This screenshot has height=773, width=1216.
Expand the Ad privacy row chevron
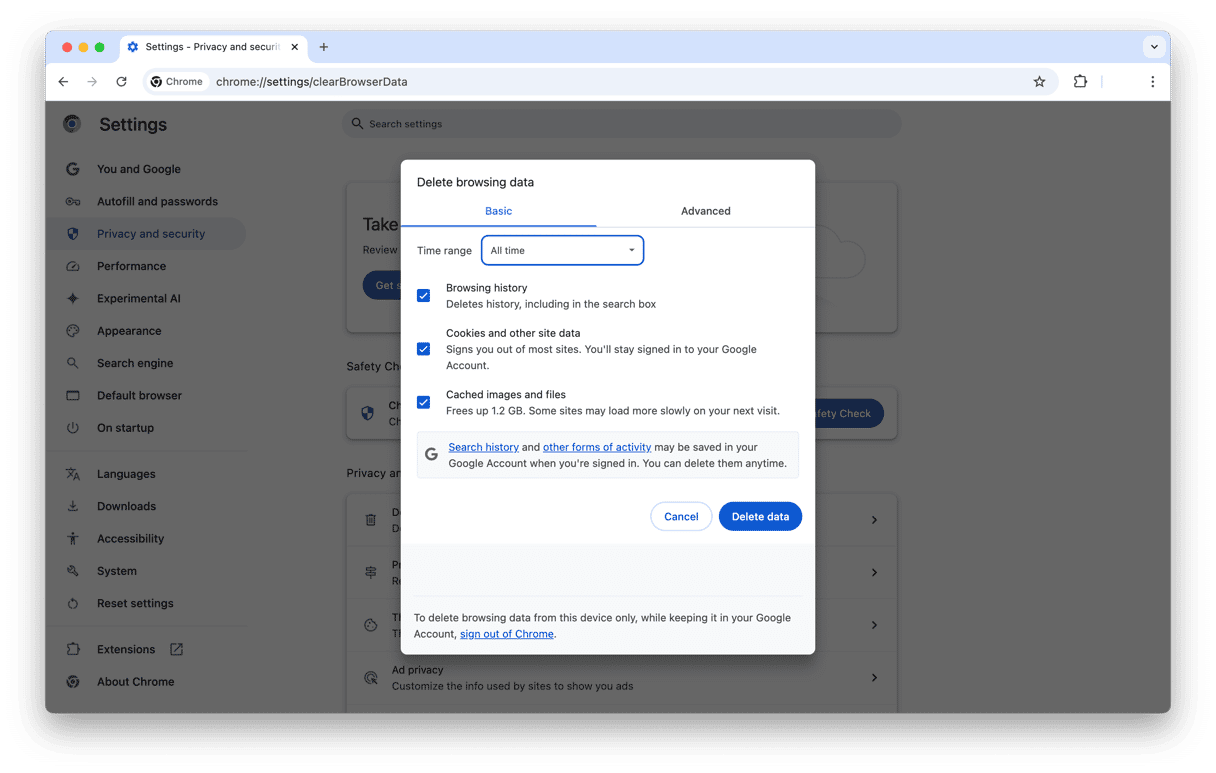pyautogui.click(x=874, y=678)
